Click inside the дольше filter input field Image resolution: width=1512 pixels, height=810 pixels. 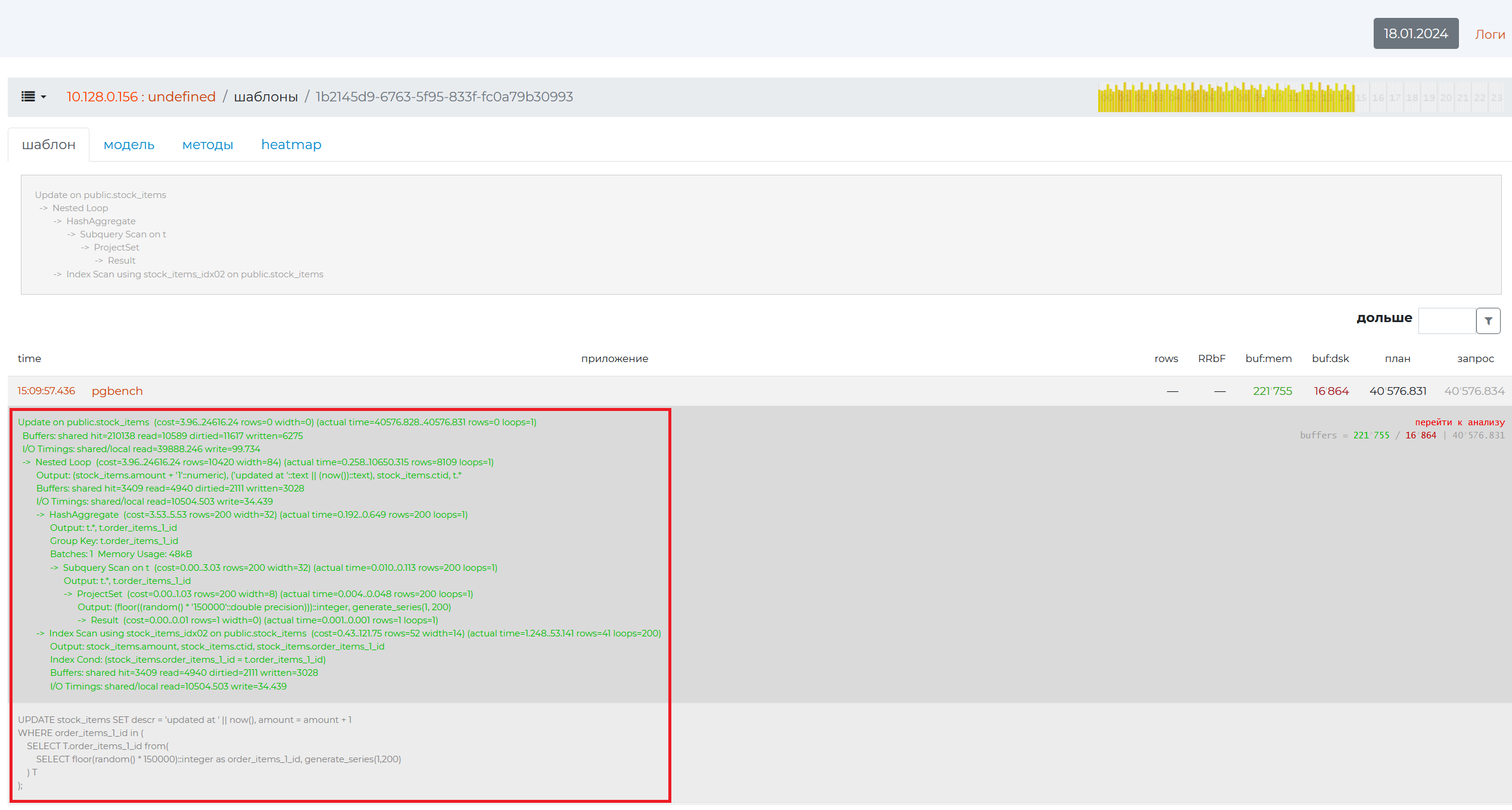1446,321
